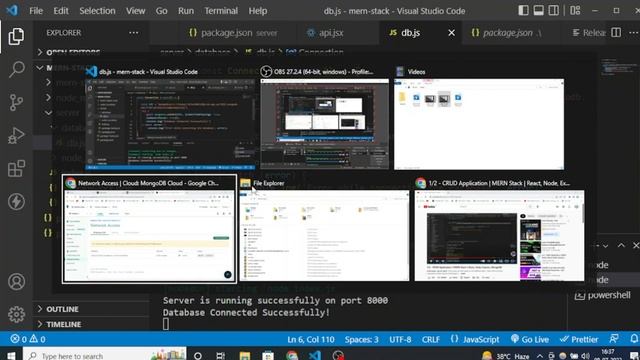
Task: Open the Terminal menu
Action: click(x=221, y=11)
